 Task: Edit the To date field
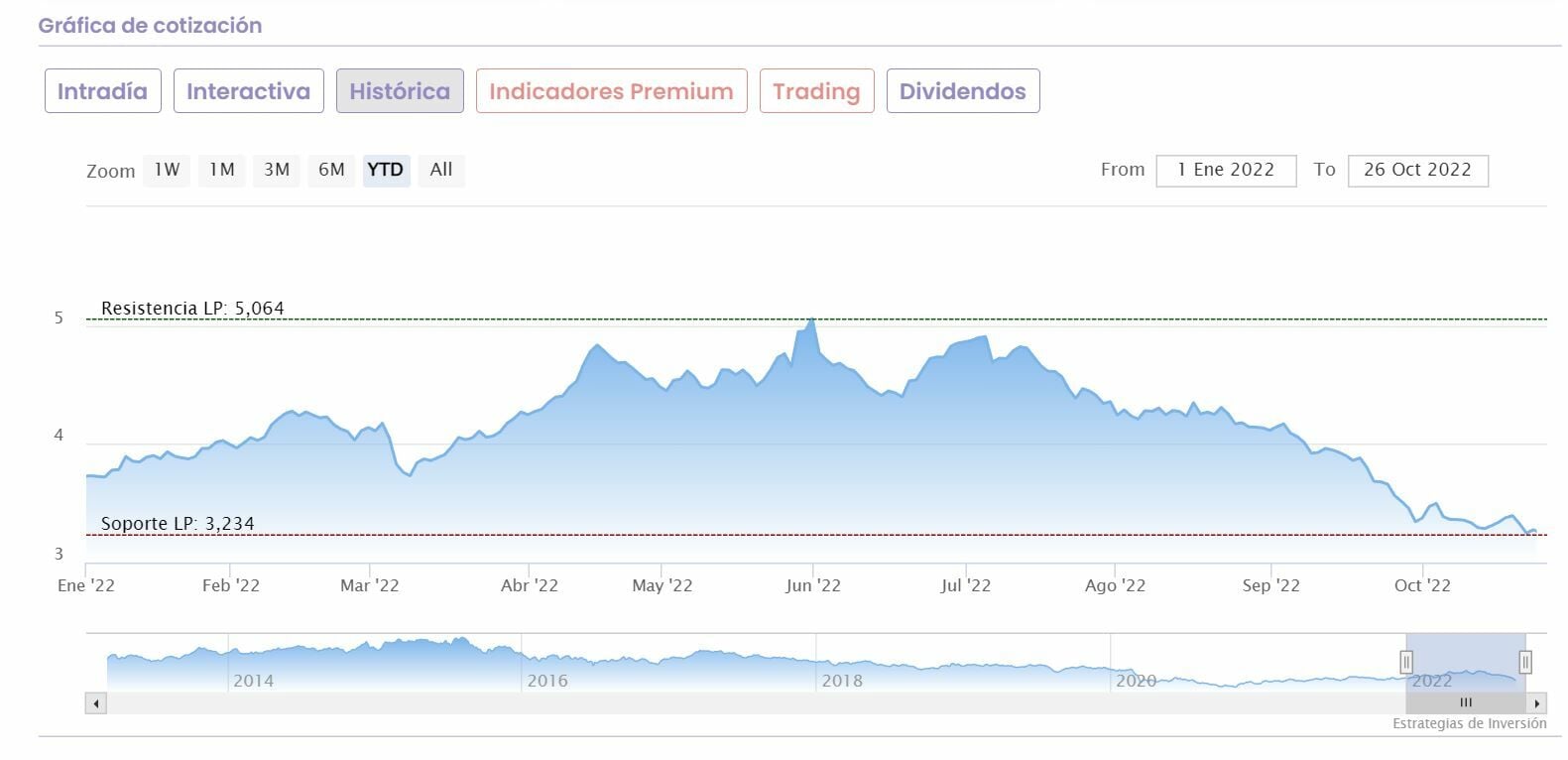coord(1417,170)
